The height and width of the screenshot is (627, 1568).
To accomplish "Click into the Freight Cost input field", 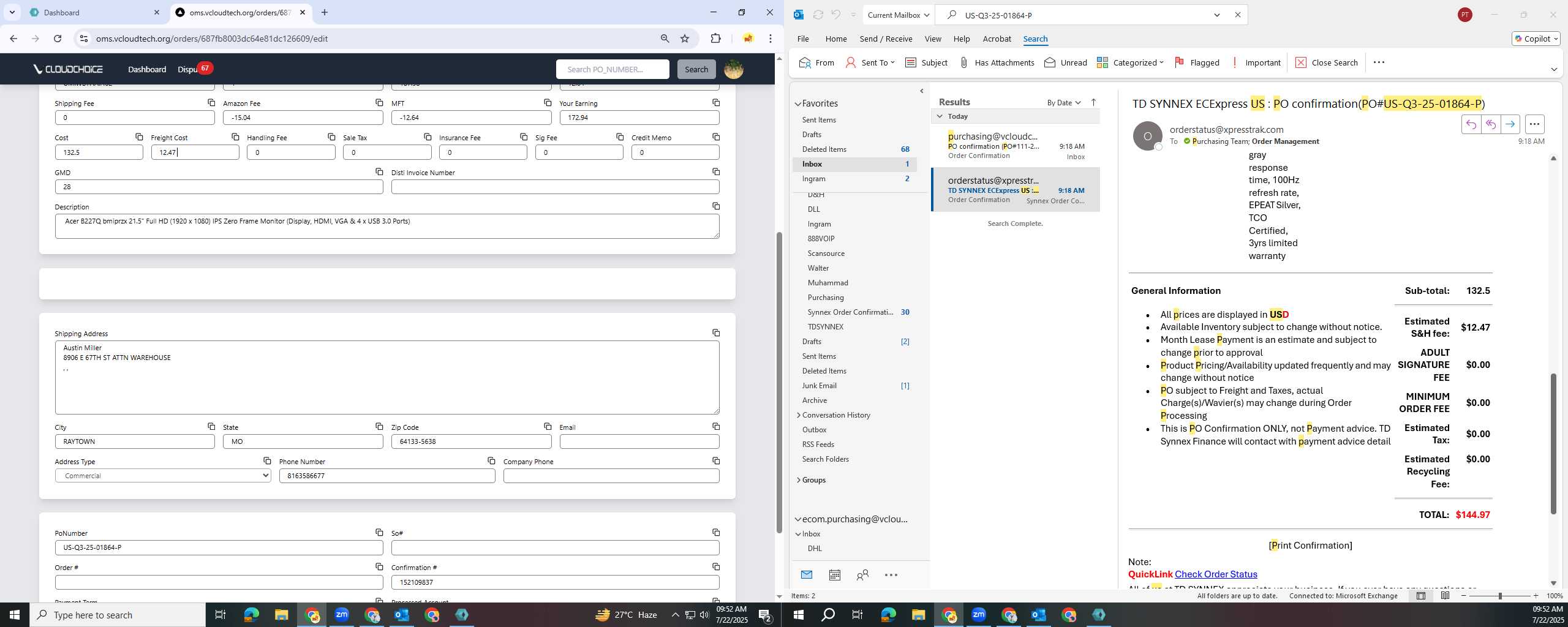I will click(195, 152).
